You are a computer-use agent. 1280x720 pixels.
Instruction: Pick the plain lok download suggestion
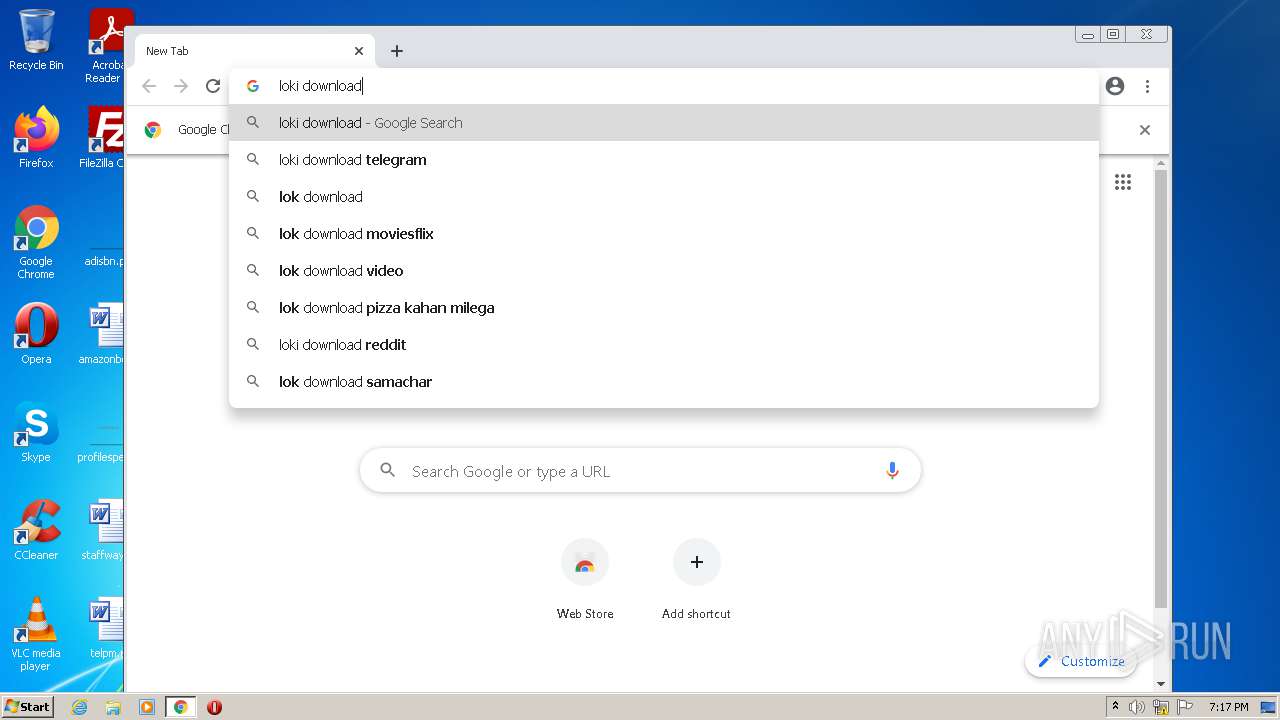click(x=664, y=197)
